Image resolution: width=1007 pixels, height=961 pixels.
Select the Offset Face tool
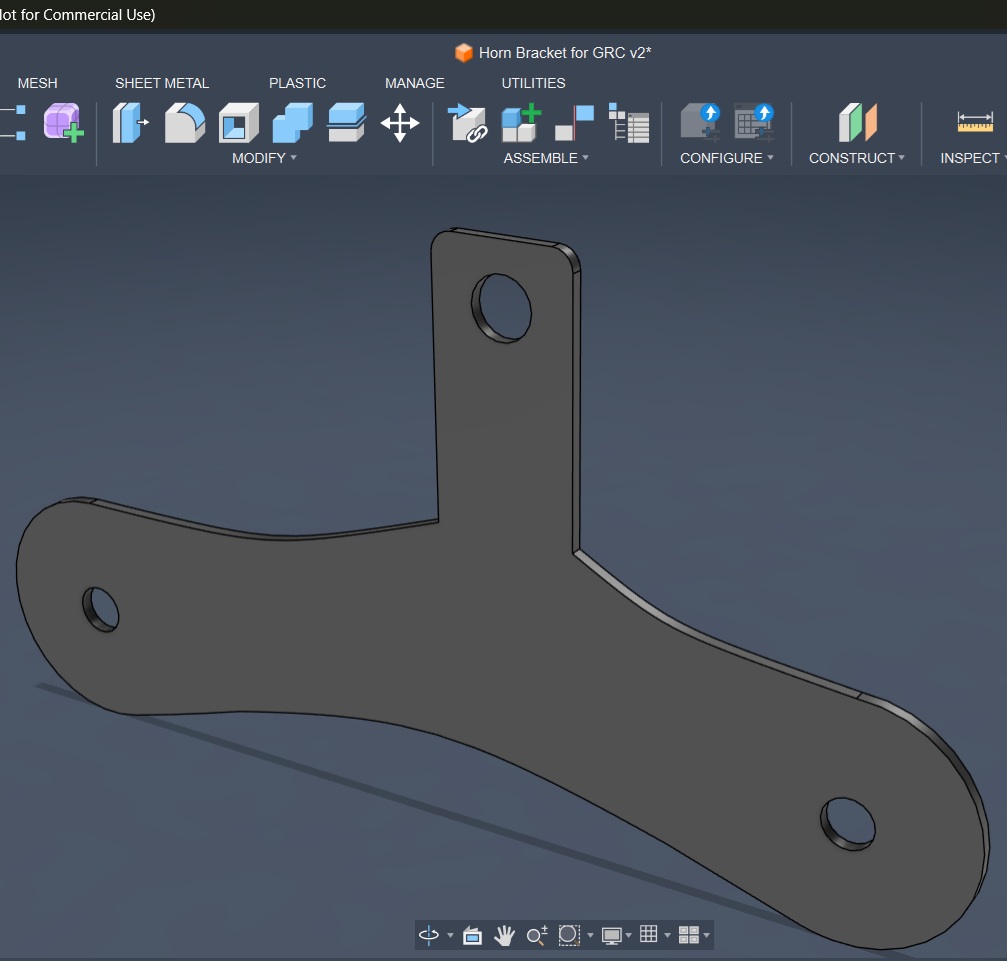click(x=346, y=123)
